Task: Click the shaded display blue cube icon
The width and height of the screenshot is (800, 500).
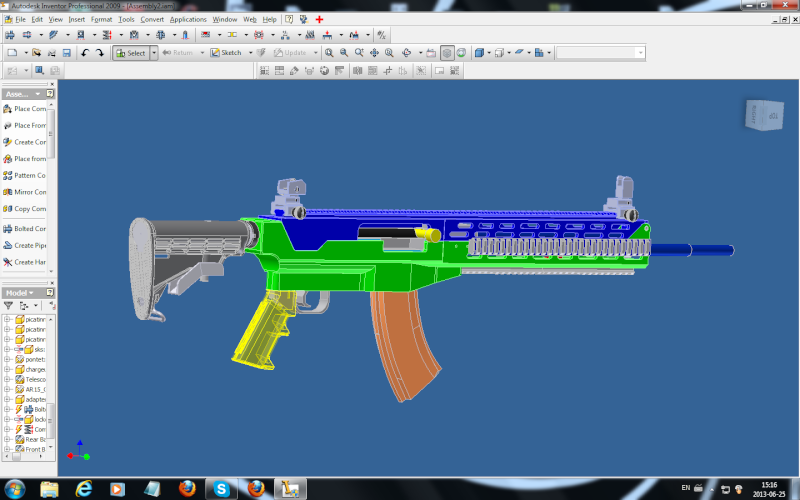Action: [x=479, y=53]
